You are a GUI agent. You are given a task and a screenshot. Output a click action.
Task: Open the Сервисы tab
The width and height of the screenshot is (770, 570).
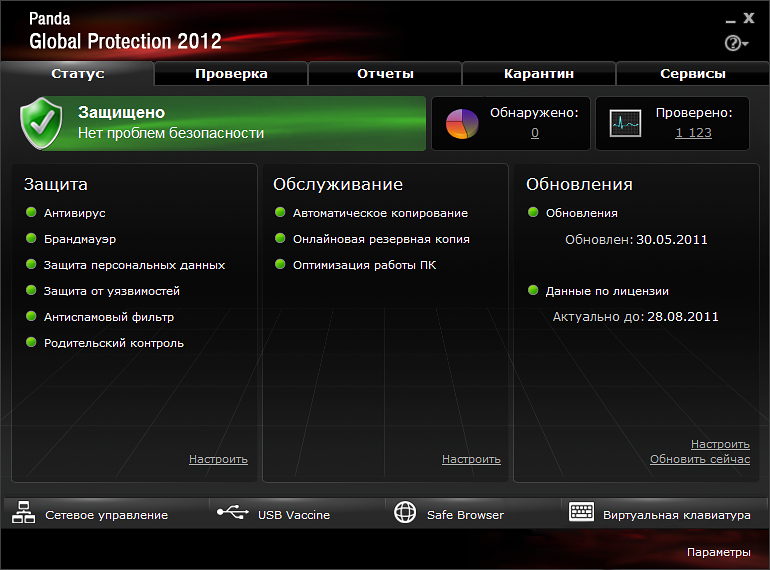tap(692, 74)
